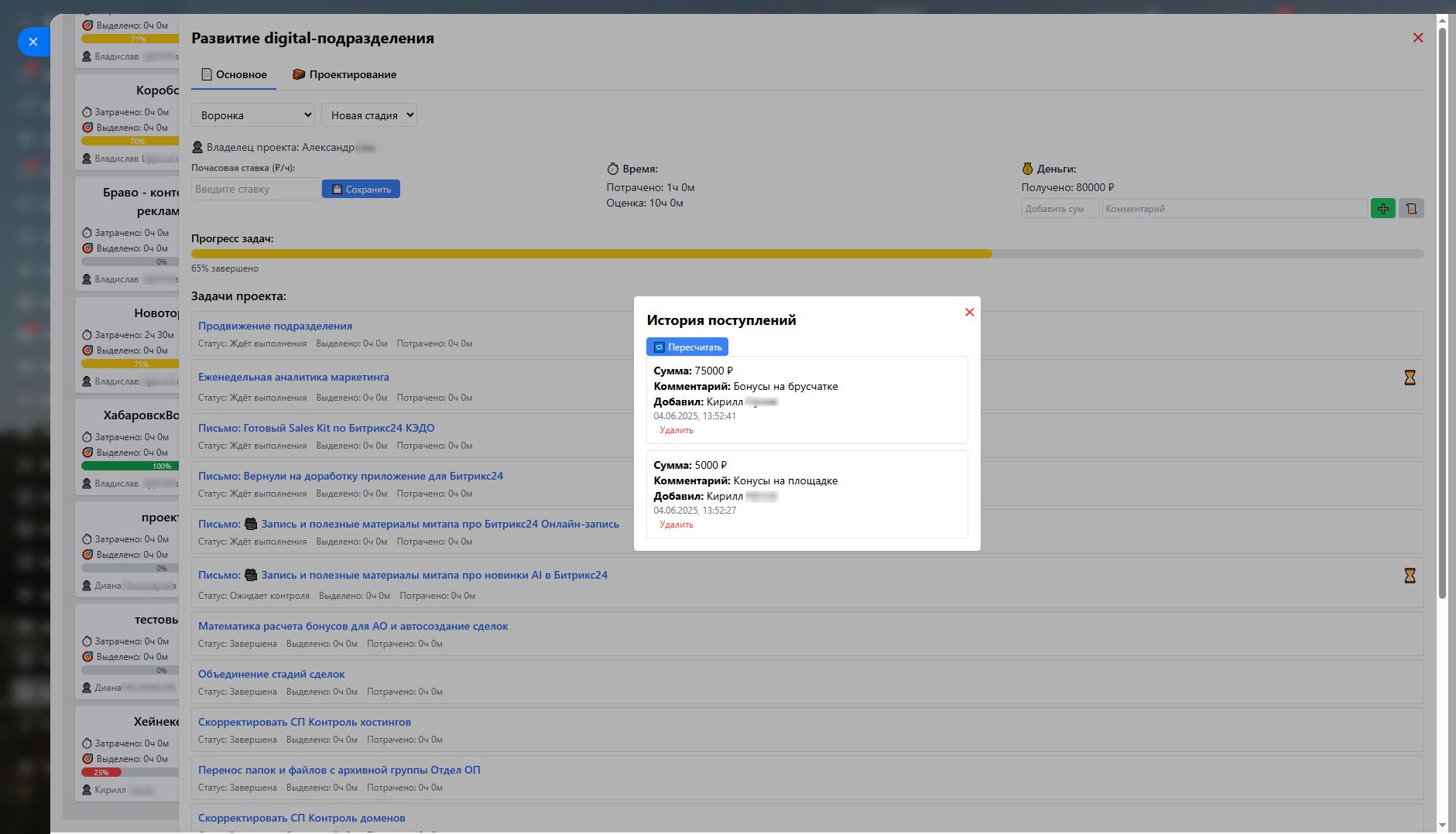This screenshot has width=1456, height=834.
Task: Click the green plus add-money button
Action: (x=1382, y=208)
